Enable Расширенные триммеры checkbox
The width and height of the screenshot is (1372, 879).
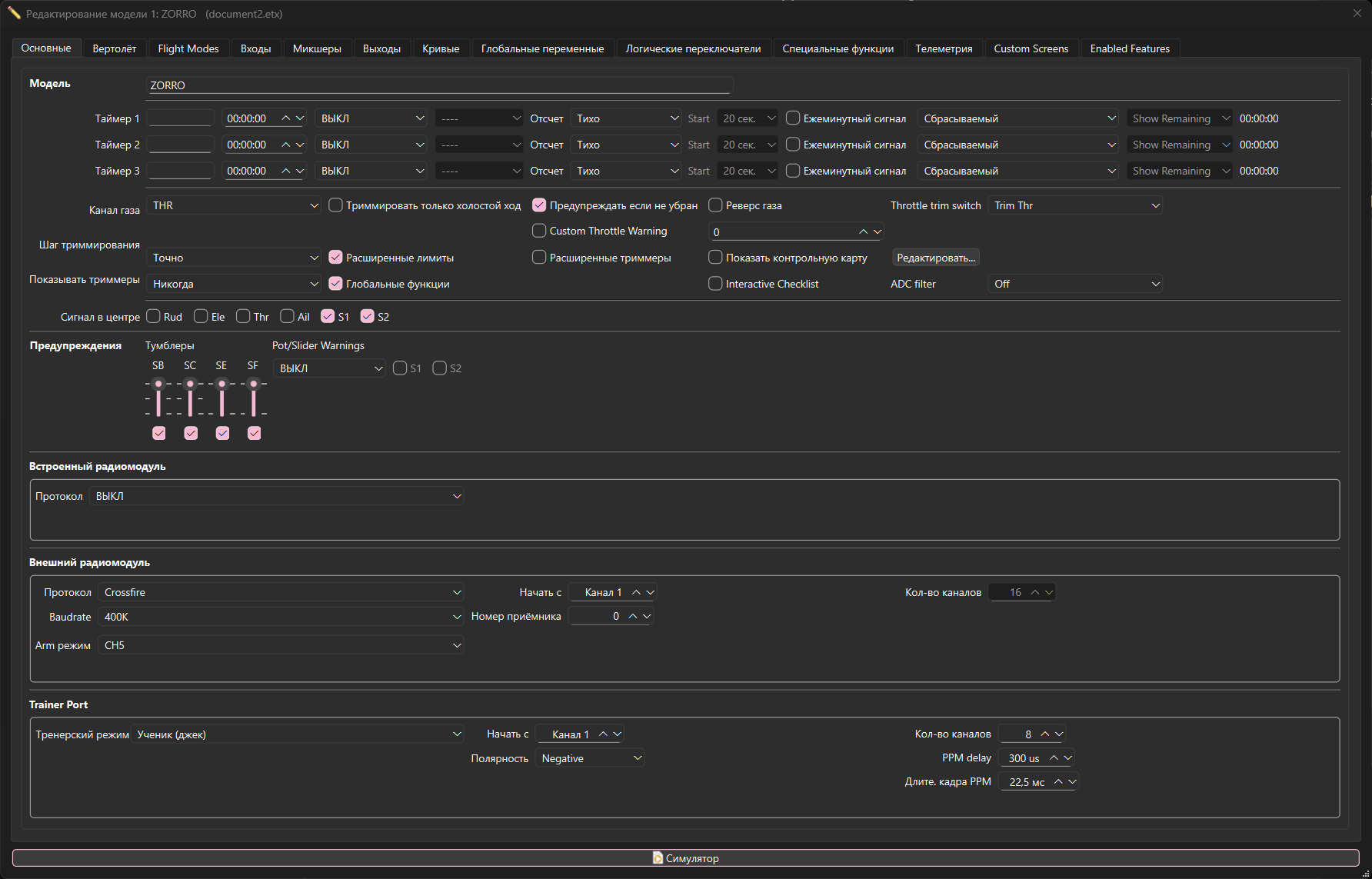pyautogui.click(x=539, y=258)
